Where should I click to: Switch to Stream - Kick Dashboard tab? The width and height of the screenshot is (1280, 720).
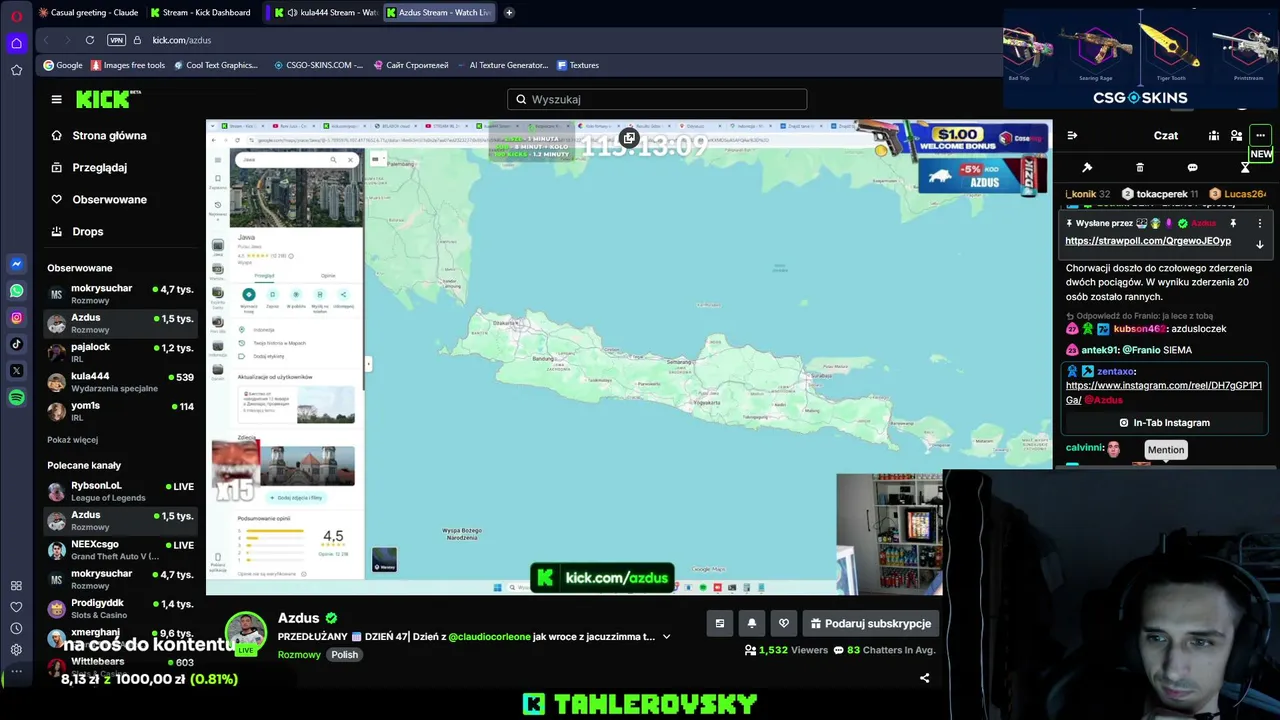tap(201, 13)
